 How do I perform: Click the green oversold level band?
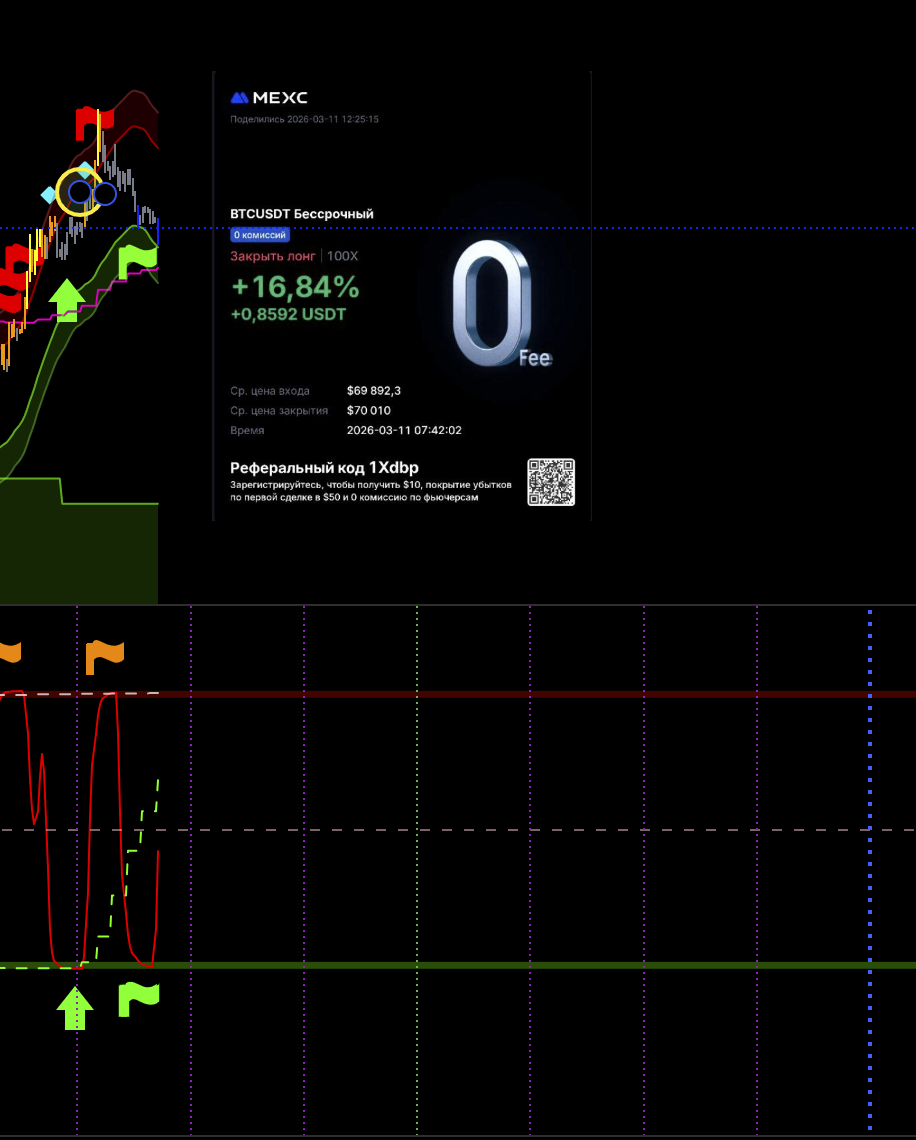(500, 965)
